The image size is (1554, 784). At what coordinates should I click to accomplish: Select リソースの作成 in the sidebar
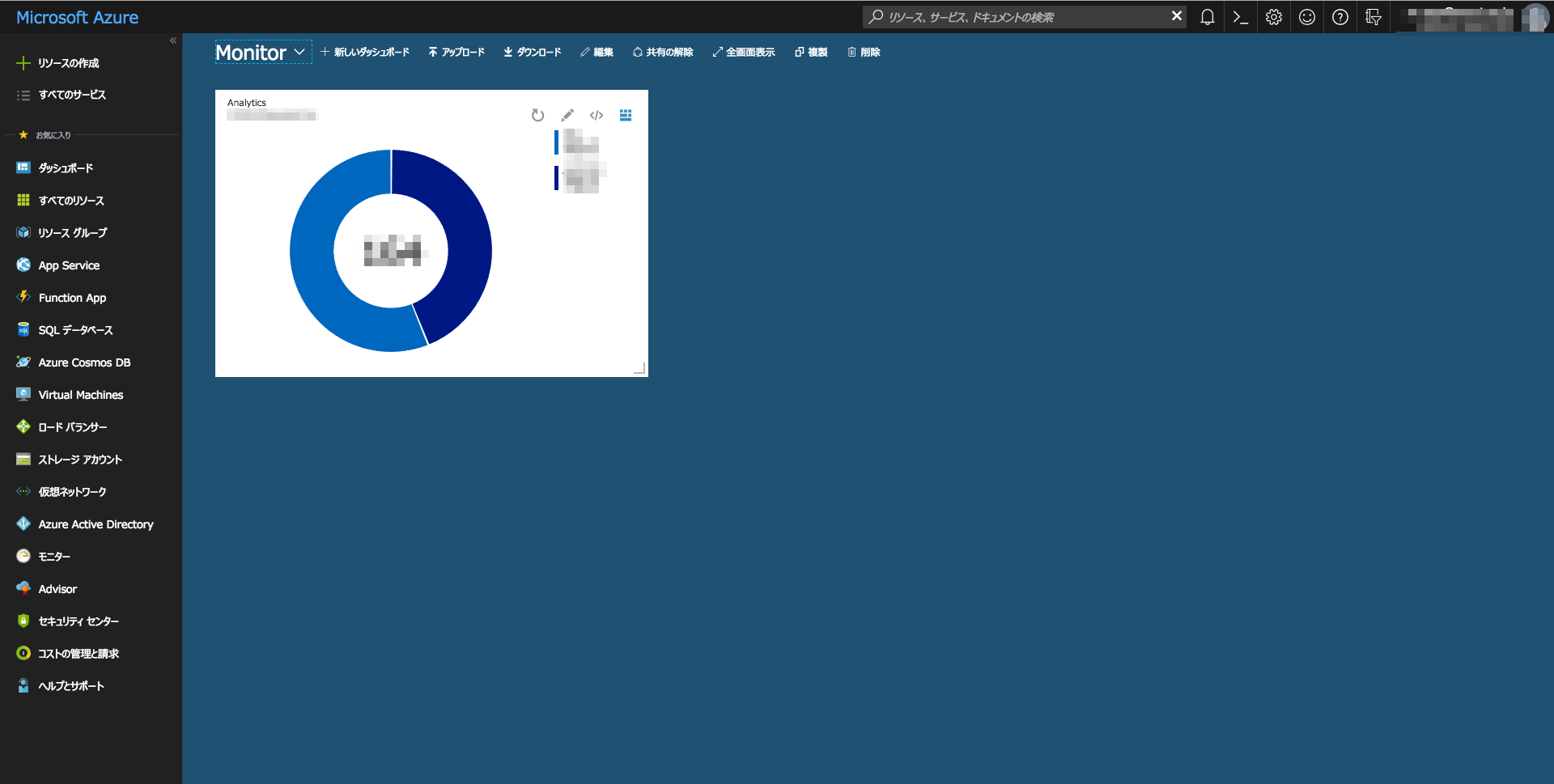coord(68,63)
